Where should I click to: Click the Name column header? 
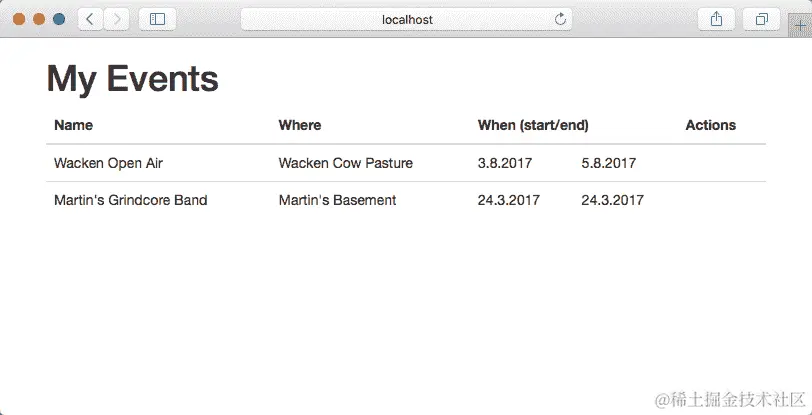[x=73, y=125]
